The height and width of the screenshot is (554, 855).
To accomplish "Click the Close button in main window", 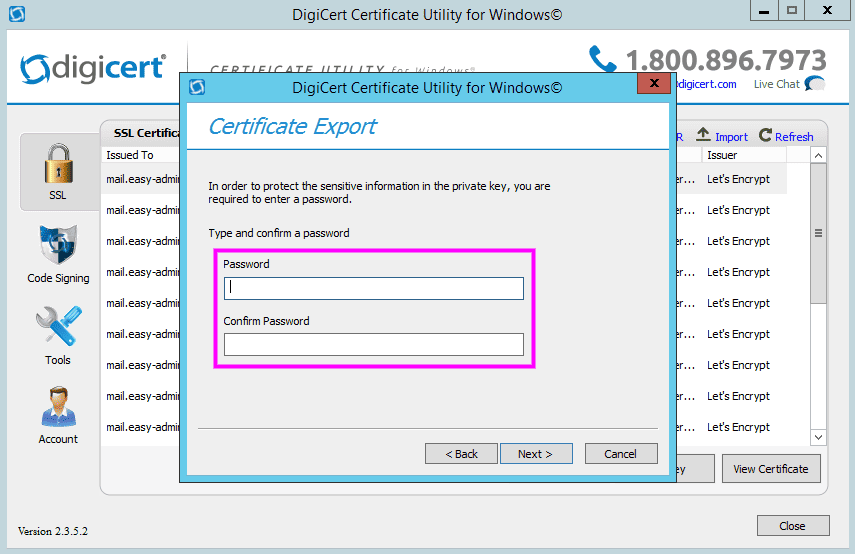I will (x=793, y=526).
